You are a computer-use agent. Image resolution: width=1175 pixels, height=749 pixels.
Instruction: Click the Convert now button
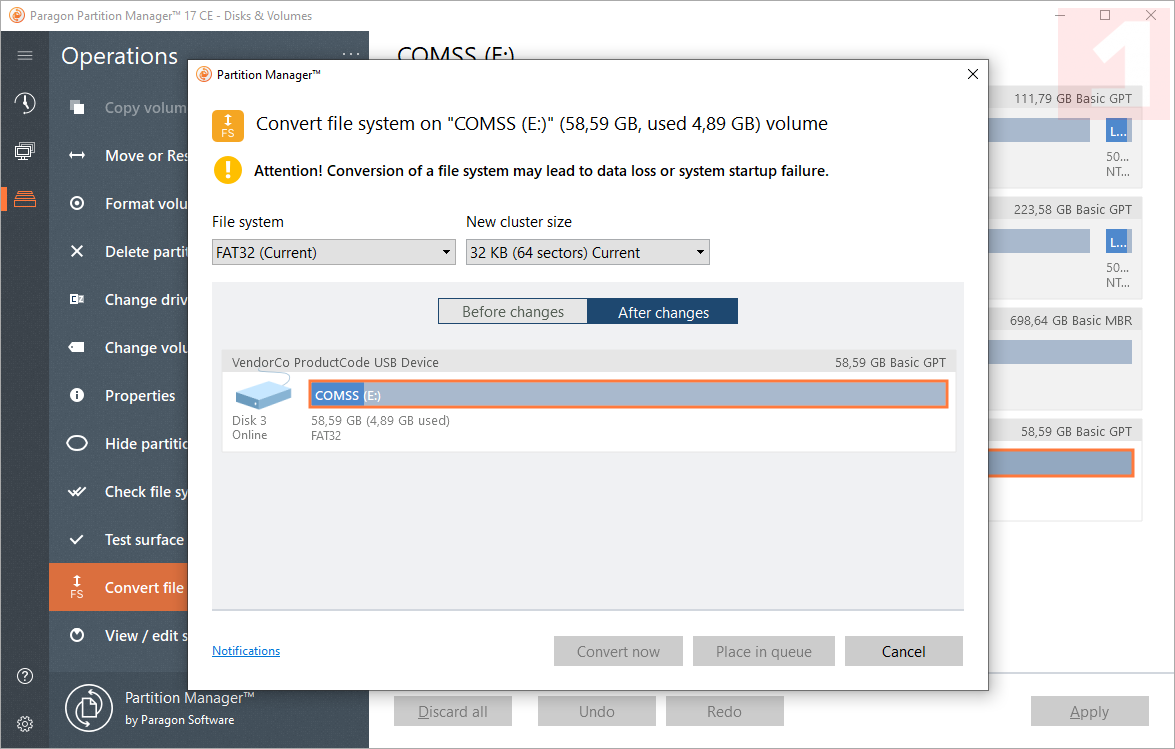(x=618, y=651)
